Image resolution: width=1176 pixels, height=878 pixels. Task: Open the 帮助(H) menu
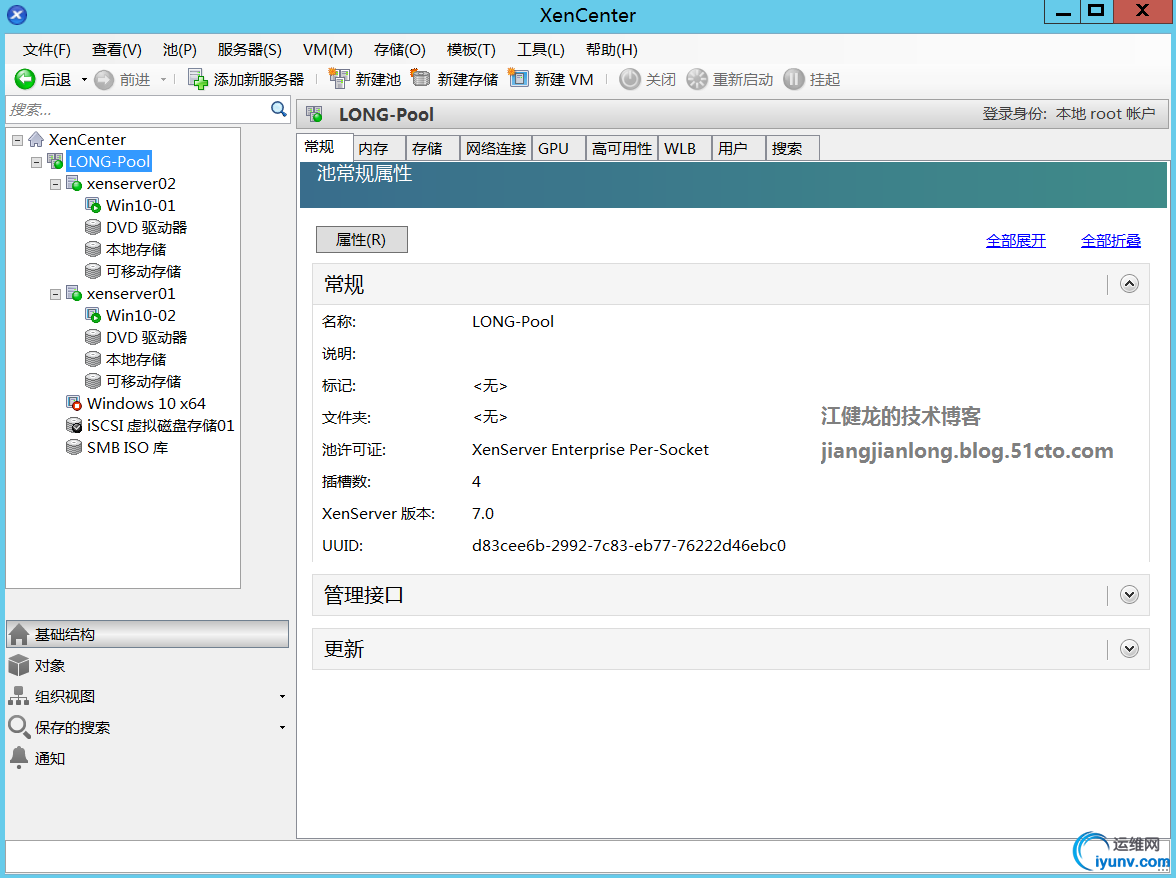[x=611, y=49]
